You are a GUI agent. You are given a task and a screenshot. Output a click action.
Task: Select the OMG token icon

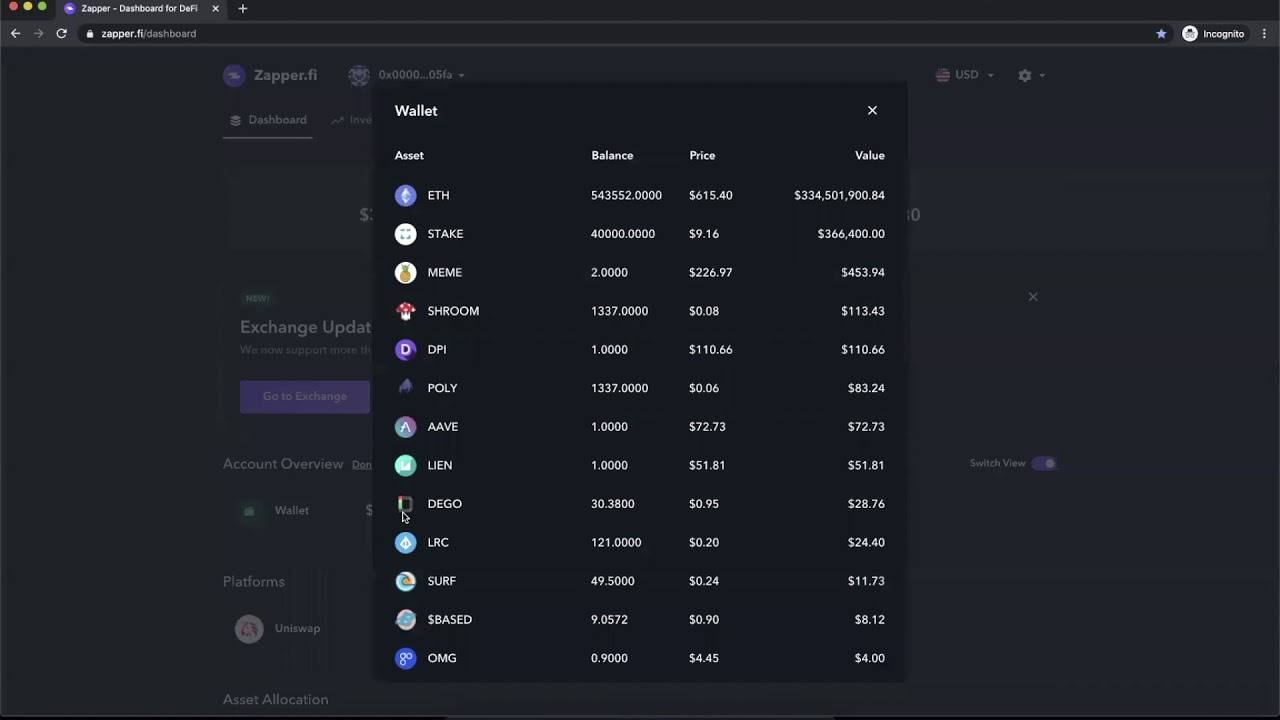pyautogui.click(x=405, y=658)
